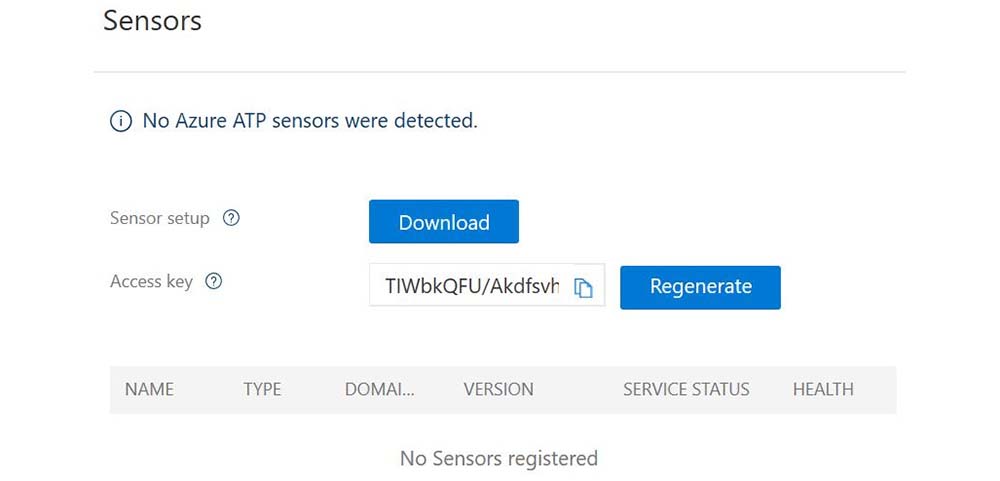This screenshot has width=1000, height=481.
Task: Click the 'No Azure ATP sensors were detected' message
Action: click(x=310, y=122)
